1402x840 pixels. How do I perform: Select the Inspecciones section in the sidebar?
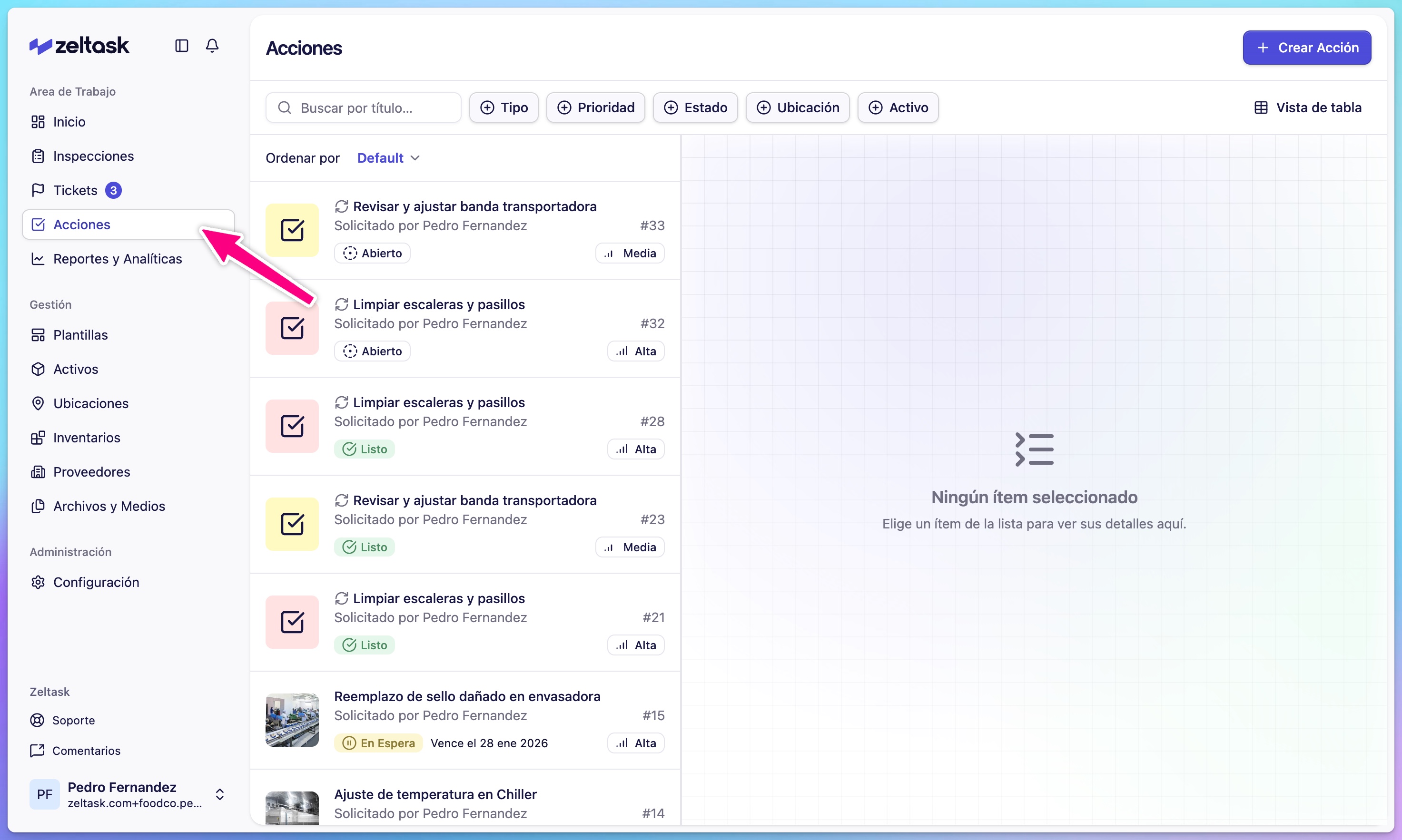(93, 156)
